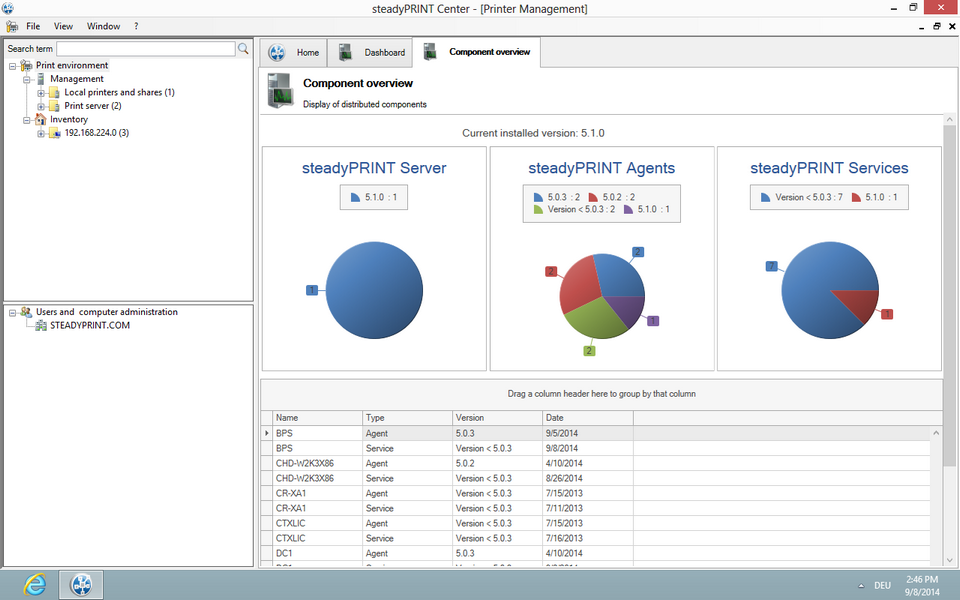Image resolution: width=960 pixels, height=600 pixels.
Task: Expand Local printers and shares node
Action: point(41,93)
